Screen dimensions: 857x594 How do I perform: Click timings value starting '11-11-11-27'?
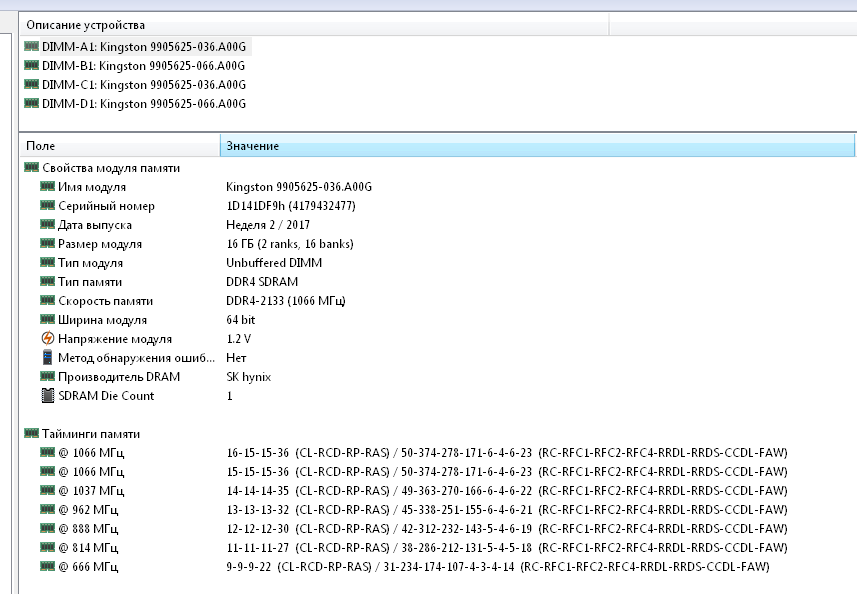tap(507, 548)
